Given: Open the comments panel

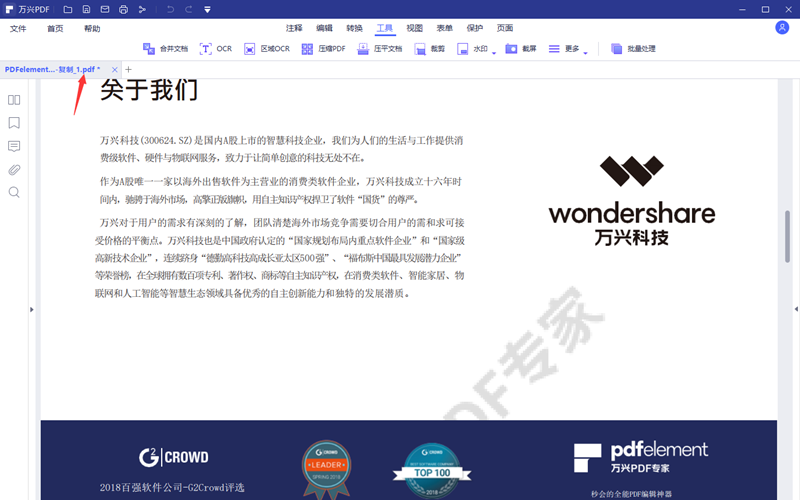Looking at the screenshot, I should (14, 146).
